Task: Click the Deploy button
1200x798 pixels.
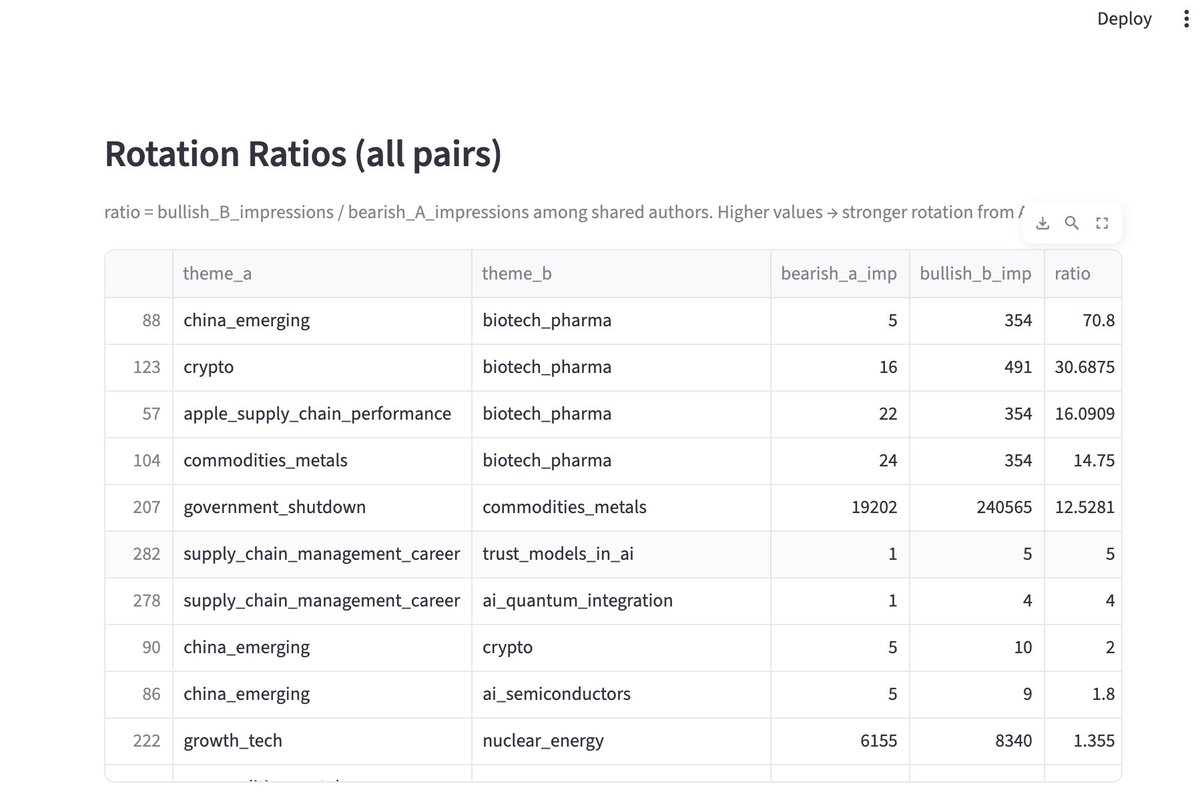Action: point(1124,19)
